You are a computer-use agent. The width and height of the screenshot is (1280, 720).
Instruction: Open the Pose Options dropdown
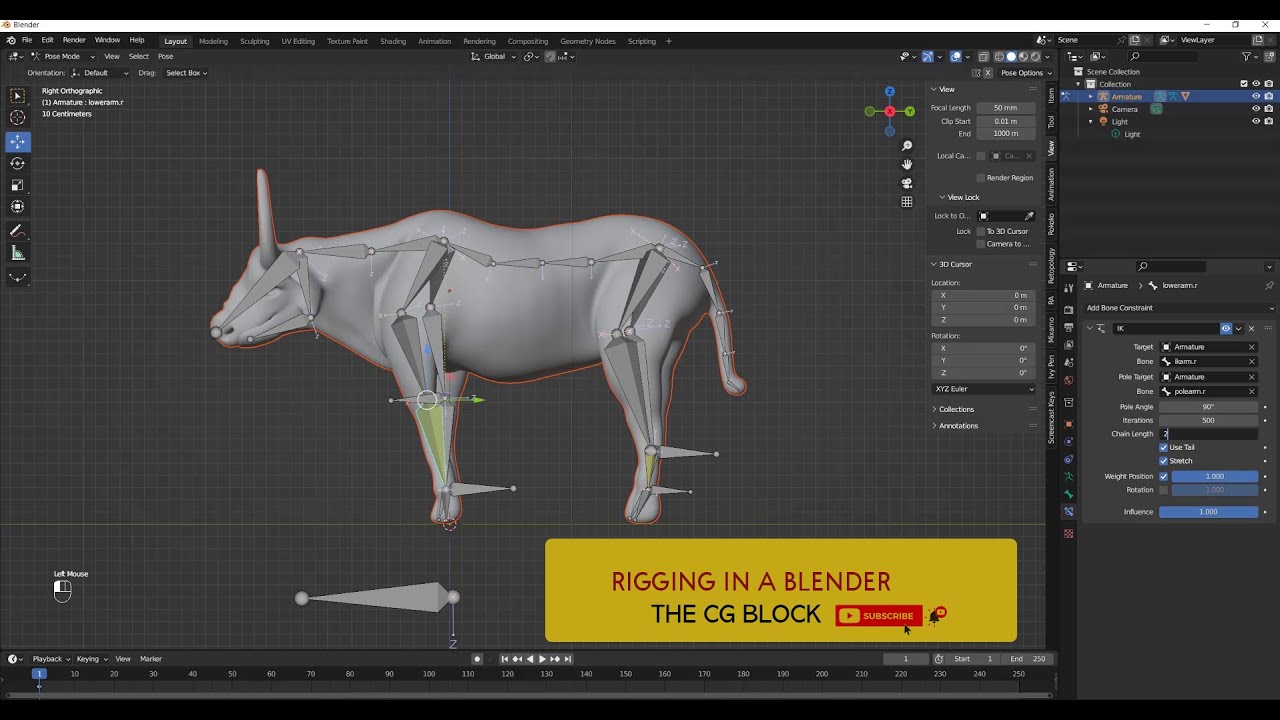pos(1026,73)
